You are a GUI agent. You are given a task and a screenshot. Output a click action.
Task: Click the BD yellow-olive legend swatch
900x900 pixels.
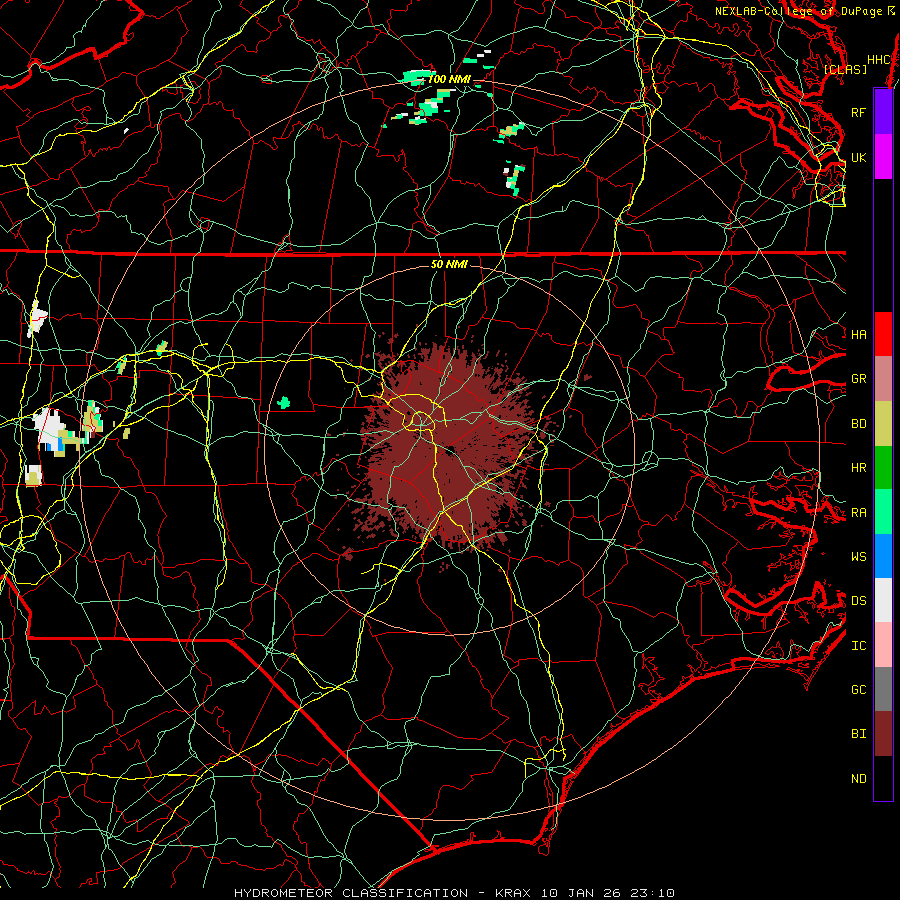point(883,424)
